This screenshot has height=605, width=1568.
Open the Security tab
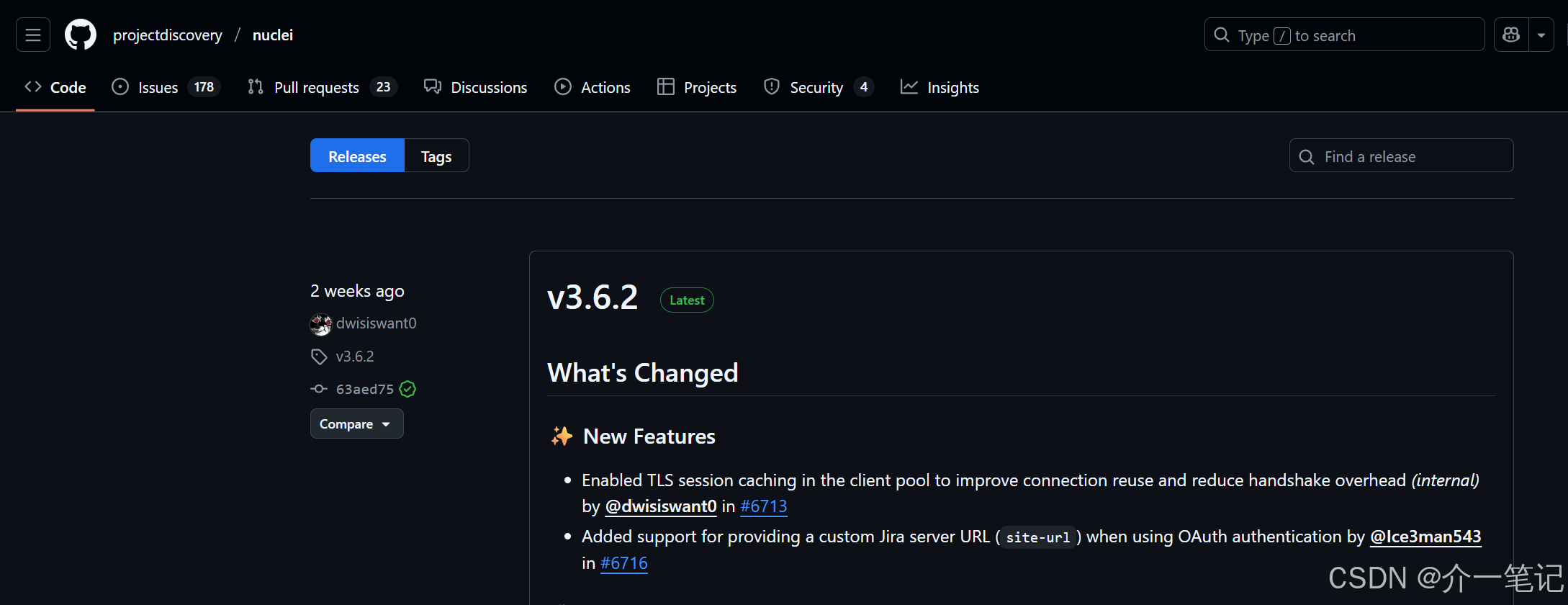point(819,87)
